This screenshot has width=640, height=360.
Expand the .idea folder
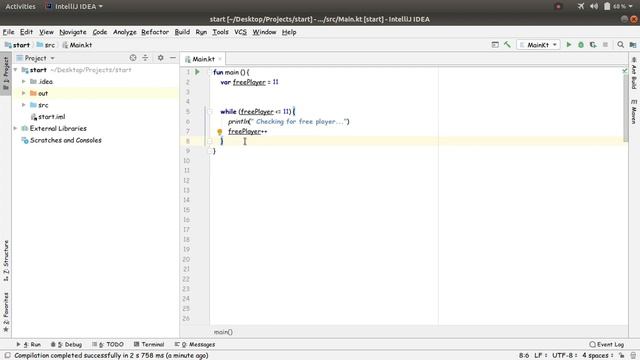(24, 82)
